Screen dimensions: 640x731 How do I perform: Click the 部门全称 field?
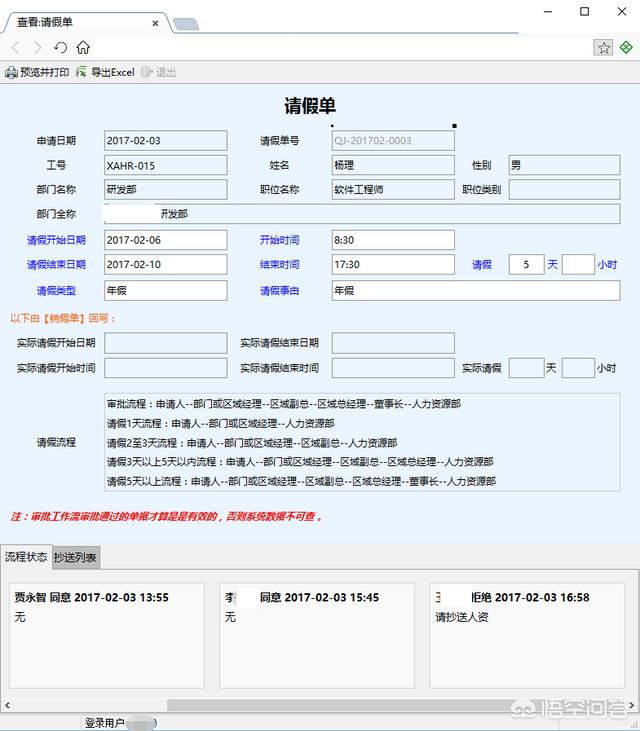[362, 214]
